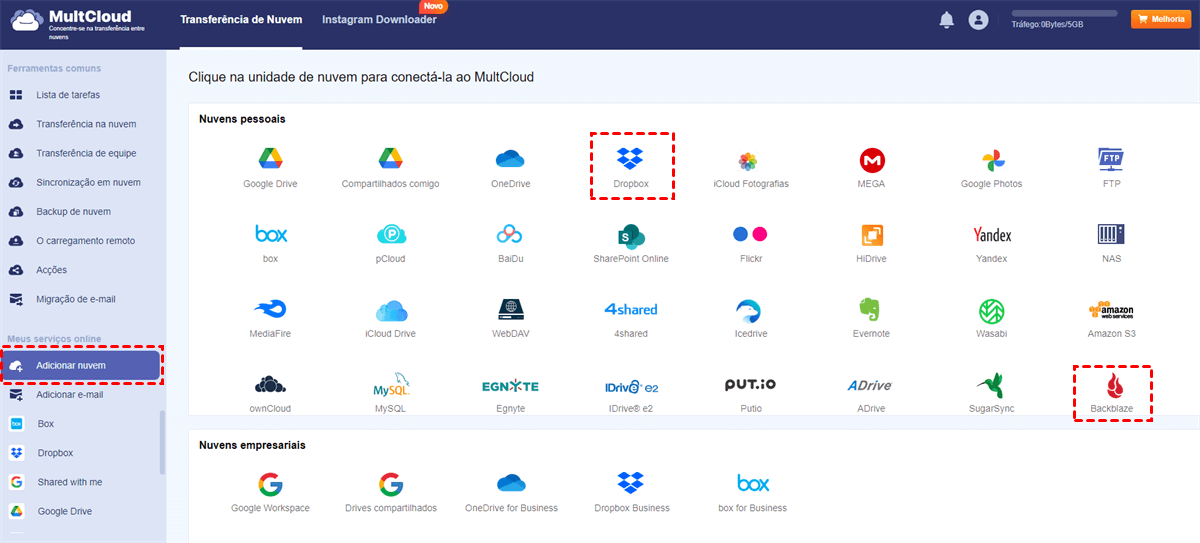Choose the FTP connection icon
The image size is (1200, 543).
click(x=1111, y=168)
